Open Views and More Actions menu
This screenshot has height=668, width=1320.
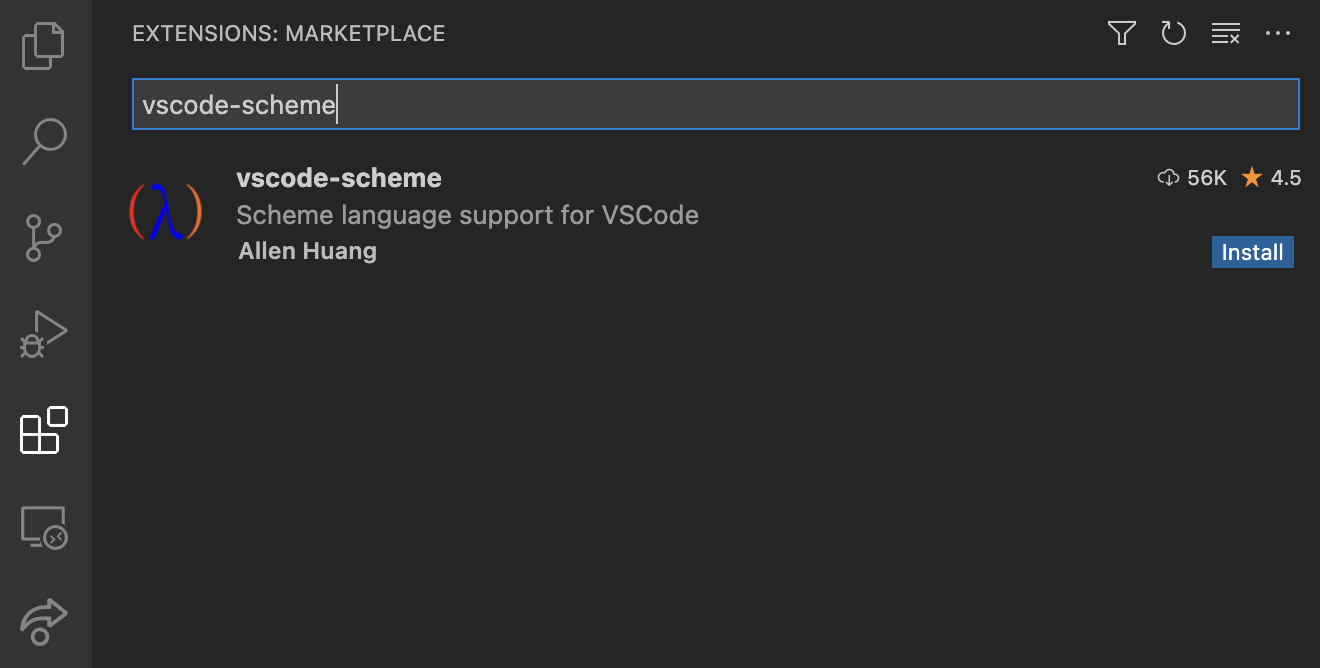tap(1278, 34)
